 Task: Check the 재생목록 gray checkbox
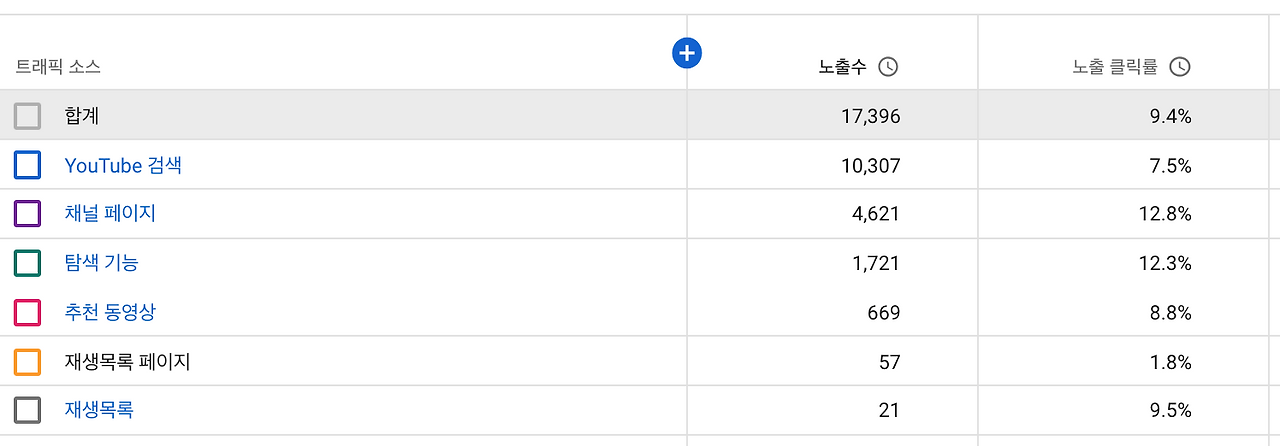point(28,410)
